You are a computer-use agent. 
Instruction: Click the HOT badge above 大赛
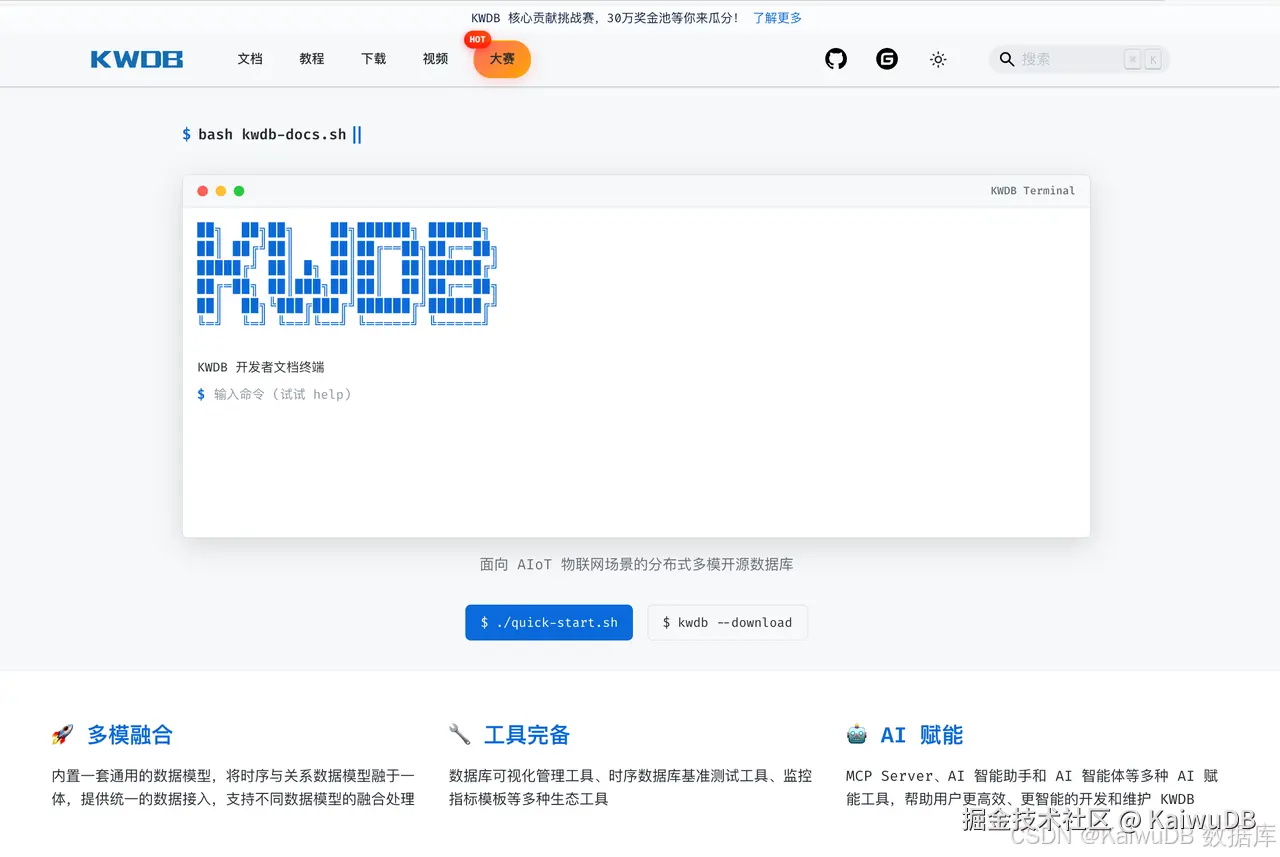pos(477,39)
